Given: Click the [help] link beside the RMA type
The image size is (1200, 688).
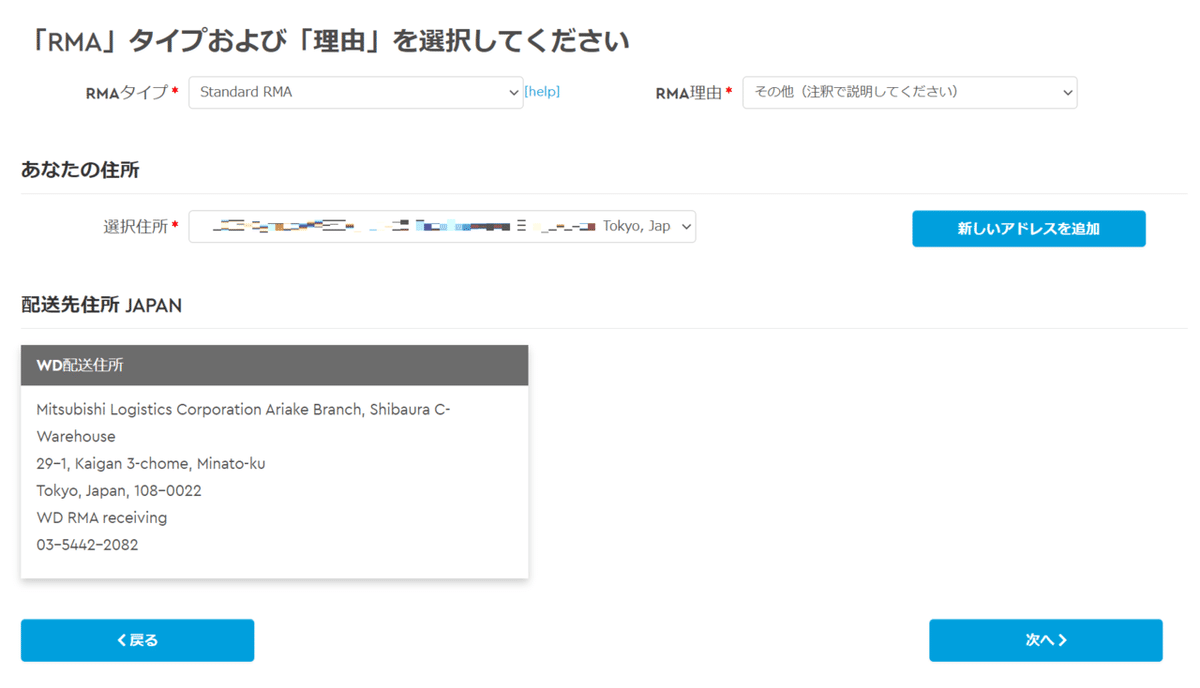Looking at the screenshot, I should click(542, 91).
